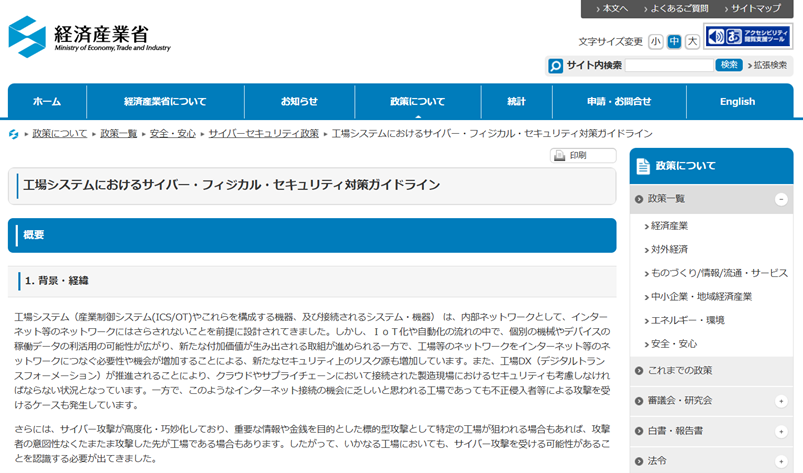The image size is (803, 473).
Task: Set font size to medium (中)
Action: 674,41
